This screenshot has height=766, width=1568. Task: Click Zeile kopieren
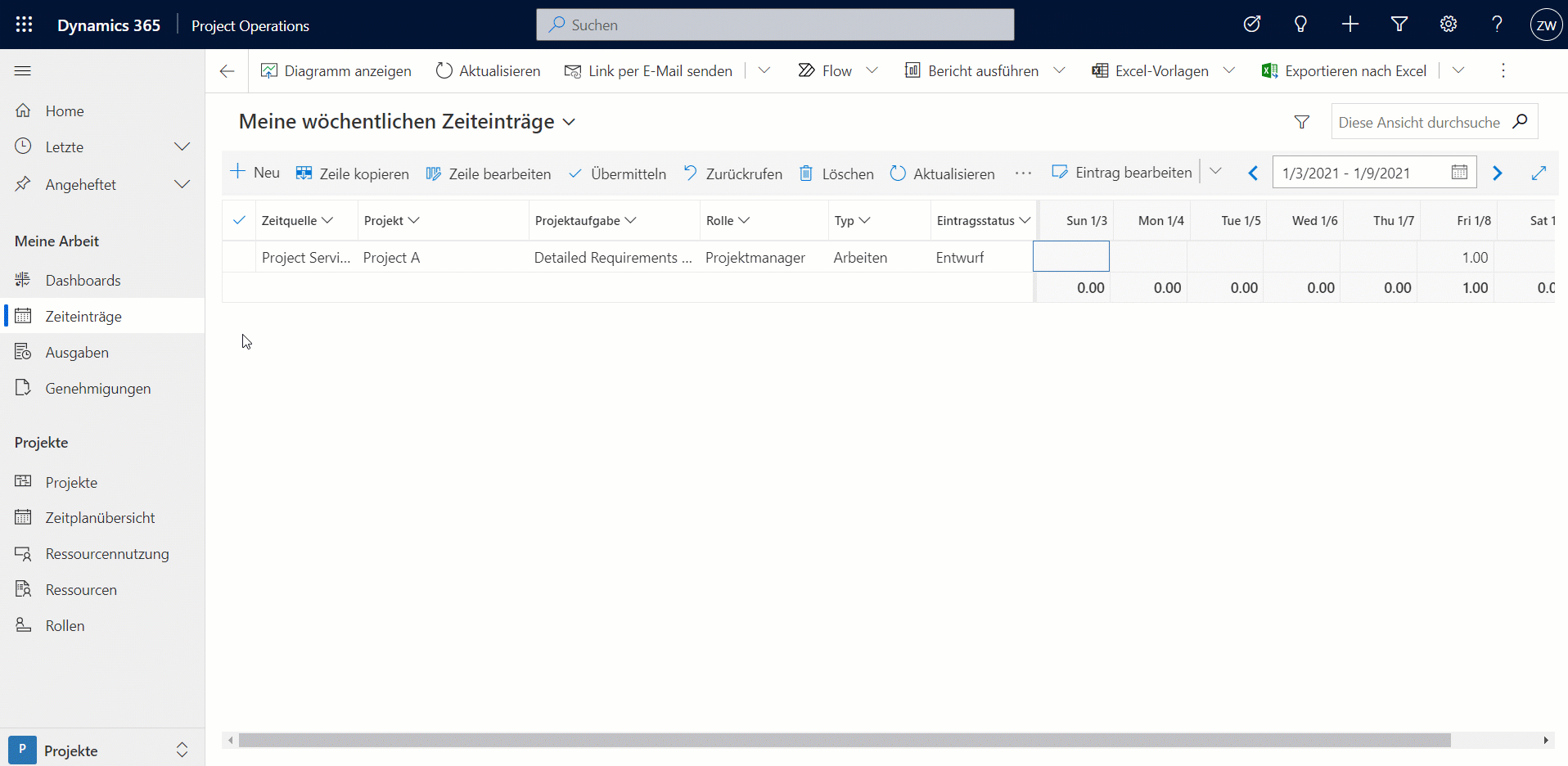tap(353, 173)
